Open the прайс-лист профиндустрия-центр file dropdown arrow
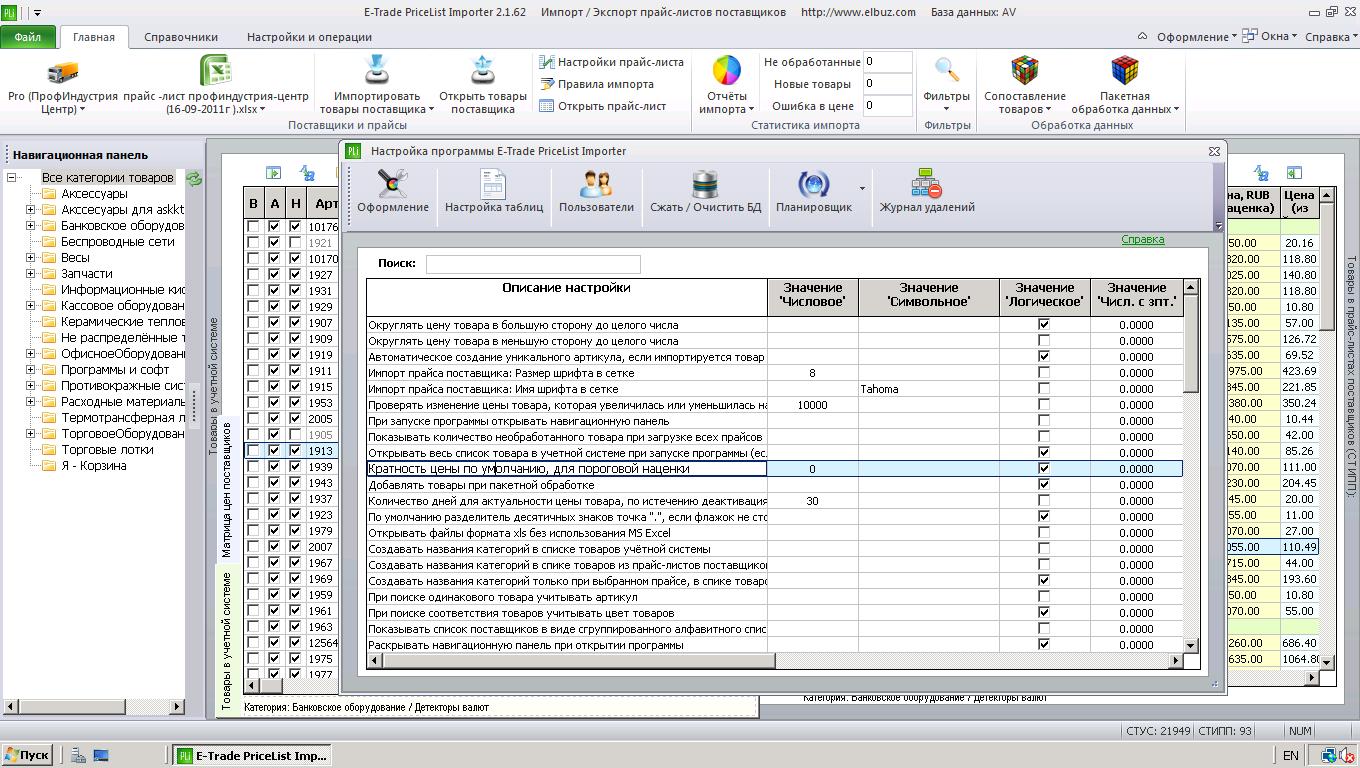 click(262, 110)
